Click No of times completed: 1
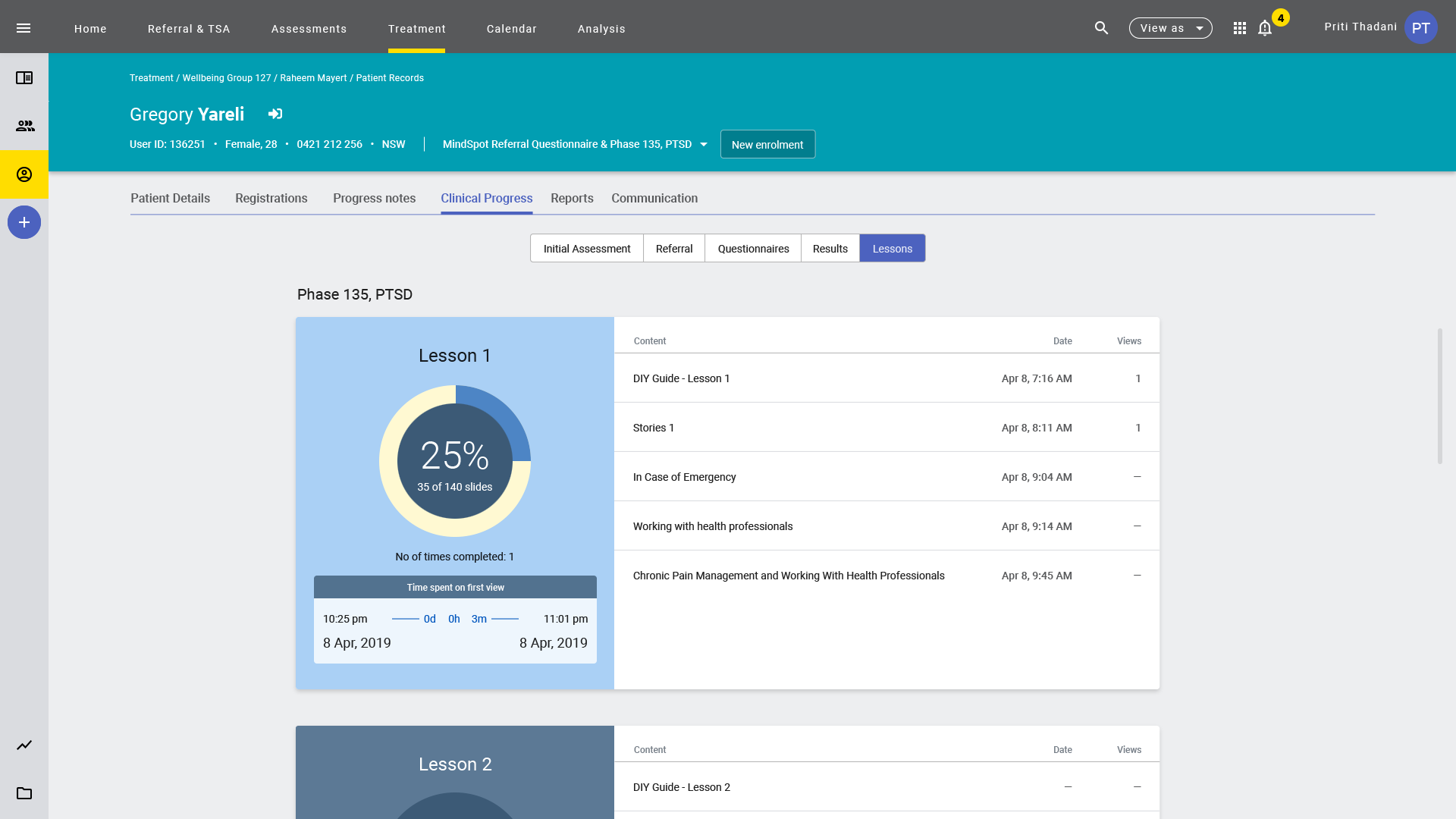Image resolution: width=1456 pixels, height=819 pixels. [x=455, y=557]
